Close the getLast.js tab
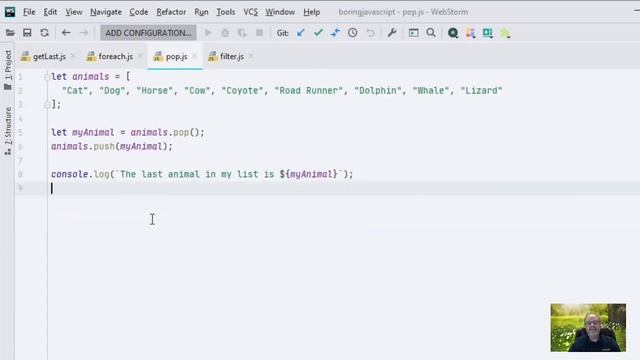 click(73, 56)
